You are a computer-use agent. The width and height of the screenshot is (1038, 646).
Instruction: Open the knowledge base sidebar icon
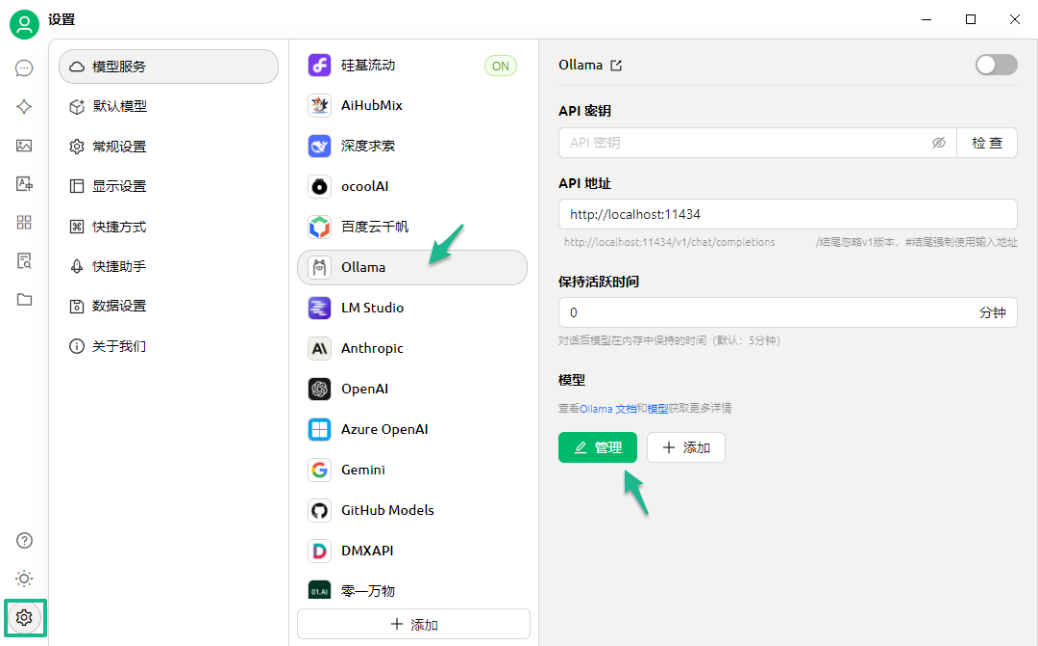click(24, 261)
